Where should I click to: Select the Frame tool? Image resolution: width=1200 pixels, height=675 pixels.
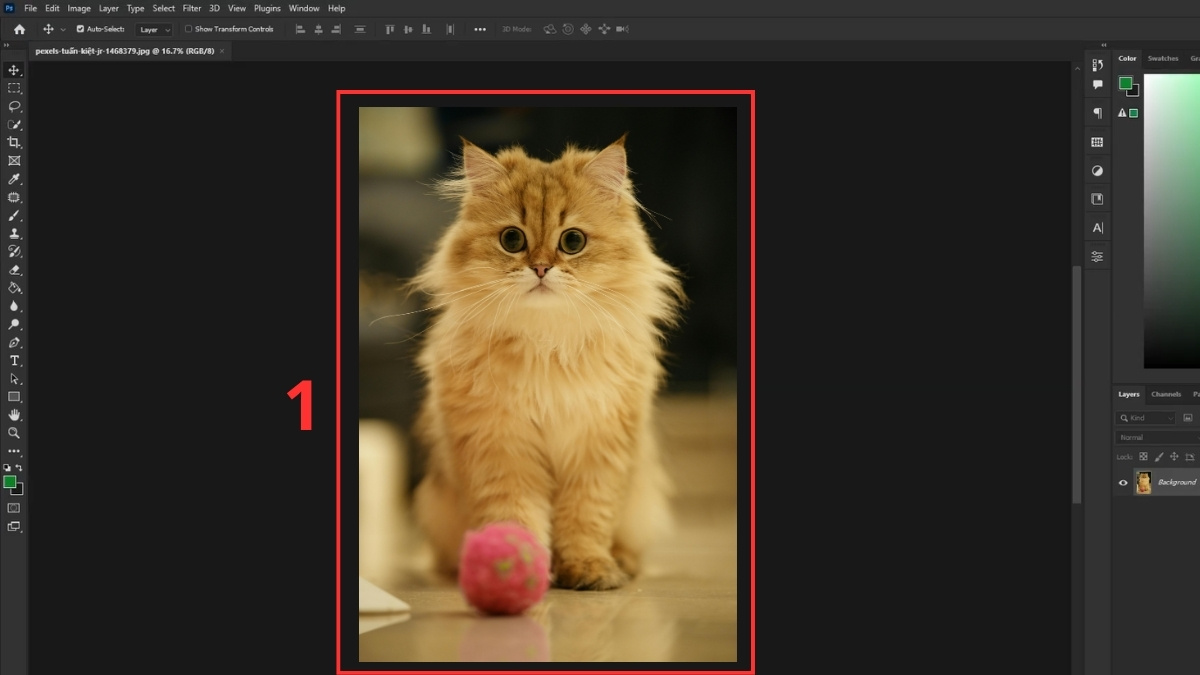pos(14,161)
